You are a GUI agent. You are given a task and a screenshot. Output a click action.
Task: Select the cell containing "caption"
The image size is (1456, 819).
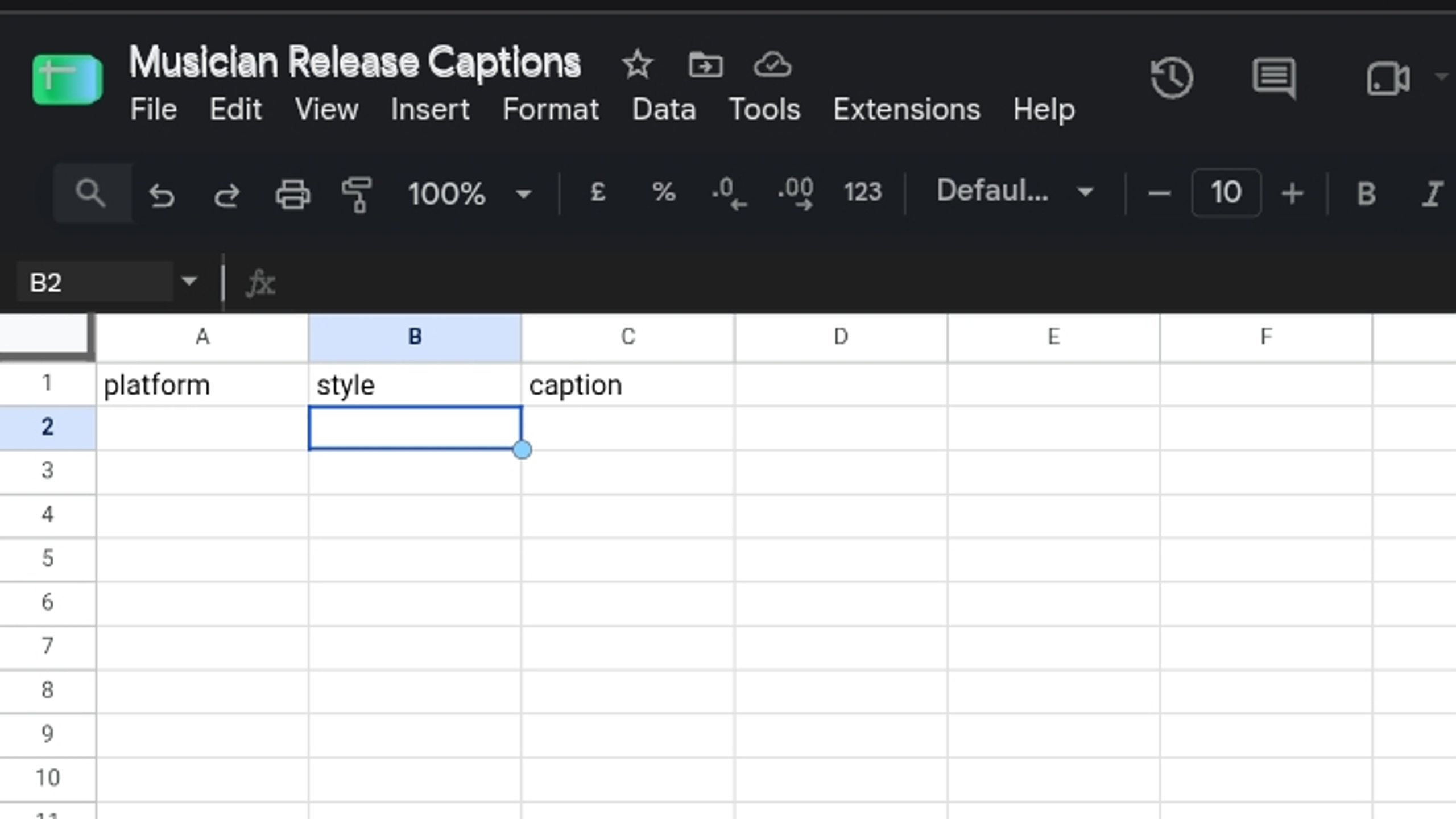(628, 385)
